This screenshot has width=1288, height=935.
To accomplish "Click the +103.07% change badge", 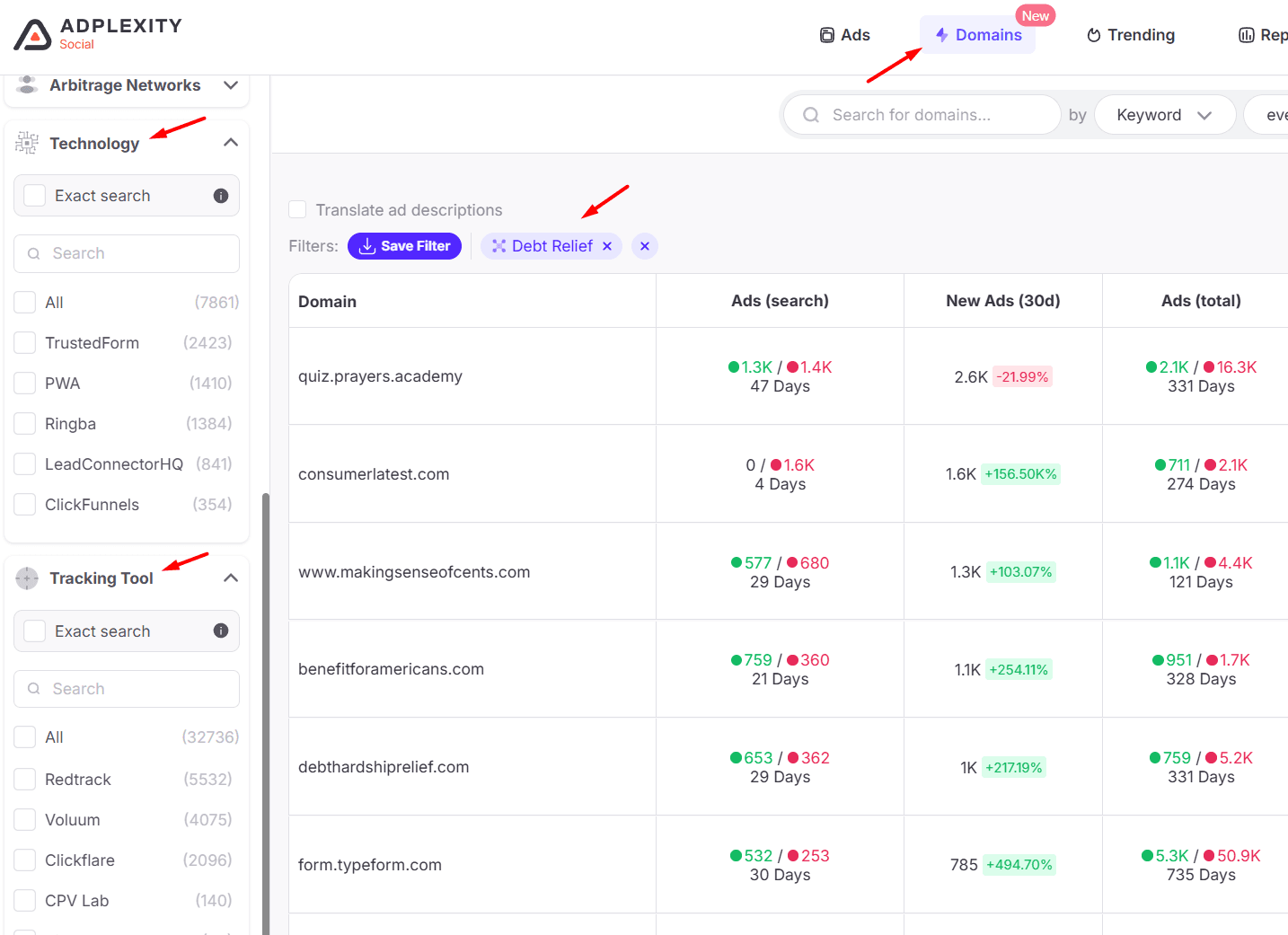I will 1020,572.
